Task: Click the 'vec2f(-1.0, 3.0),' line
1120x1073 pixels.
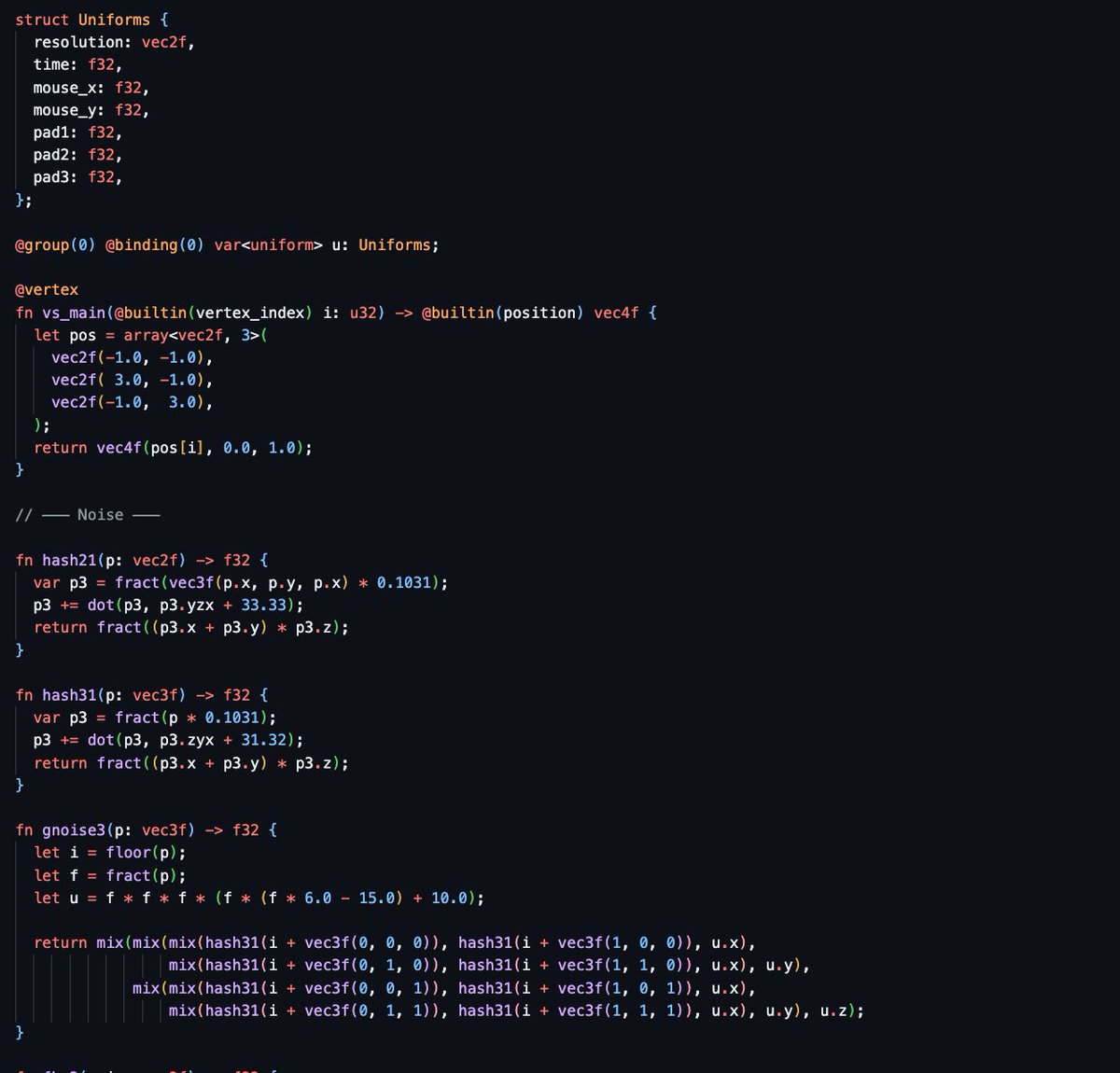Action: pos(132,402)
